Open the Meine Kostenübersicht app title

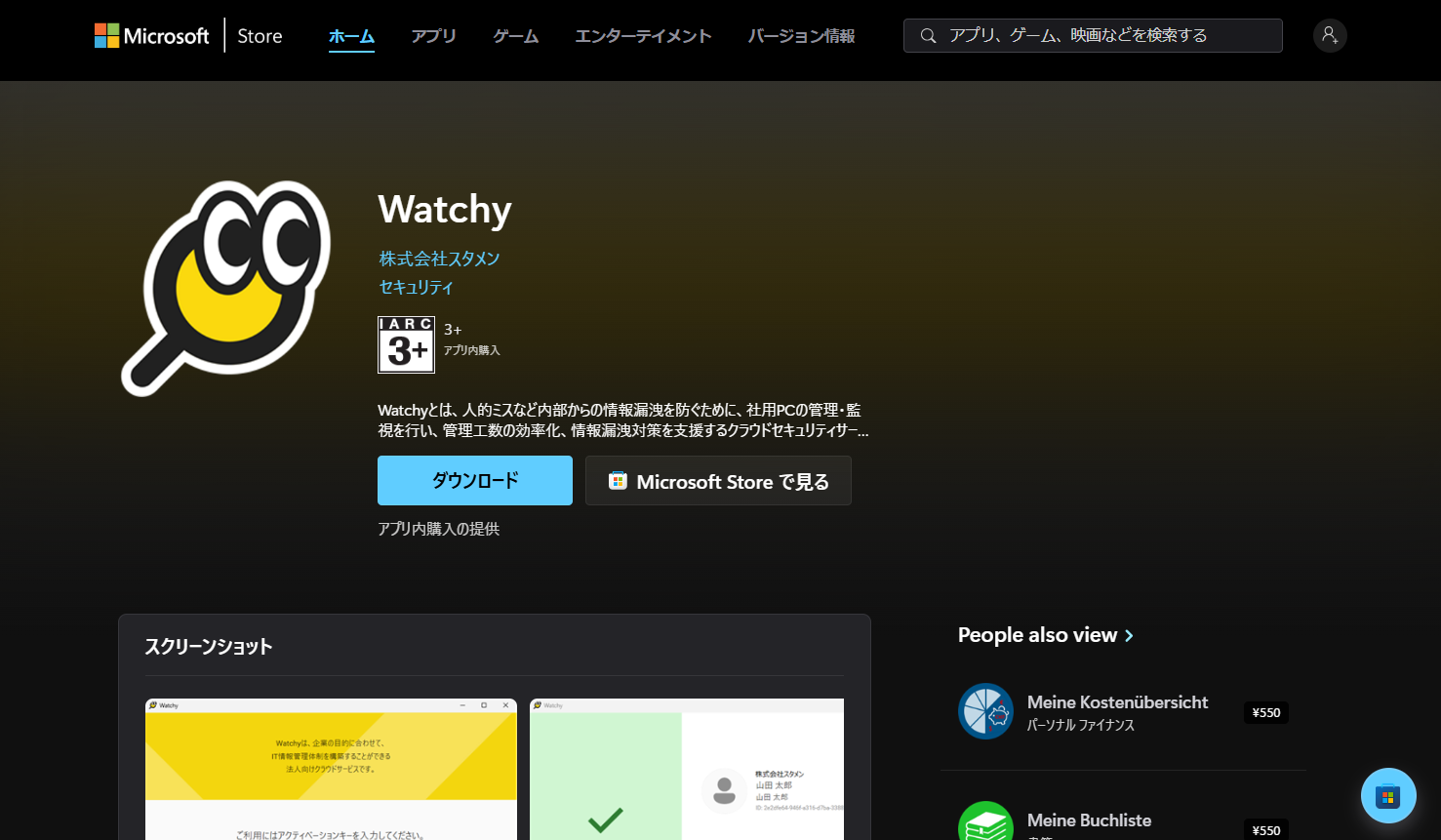point(1117,702)
